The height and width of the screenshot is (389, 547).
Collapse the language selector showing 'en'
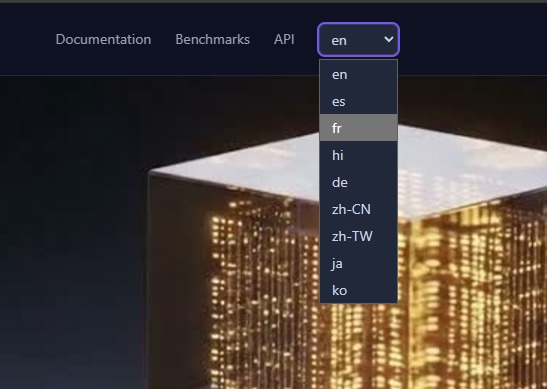tap(358, 39)
